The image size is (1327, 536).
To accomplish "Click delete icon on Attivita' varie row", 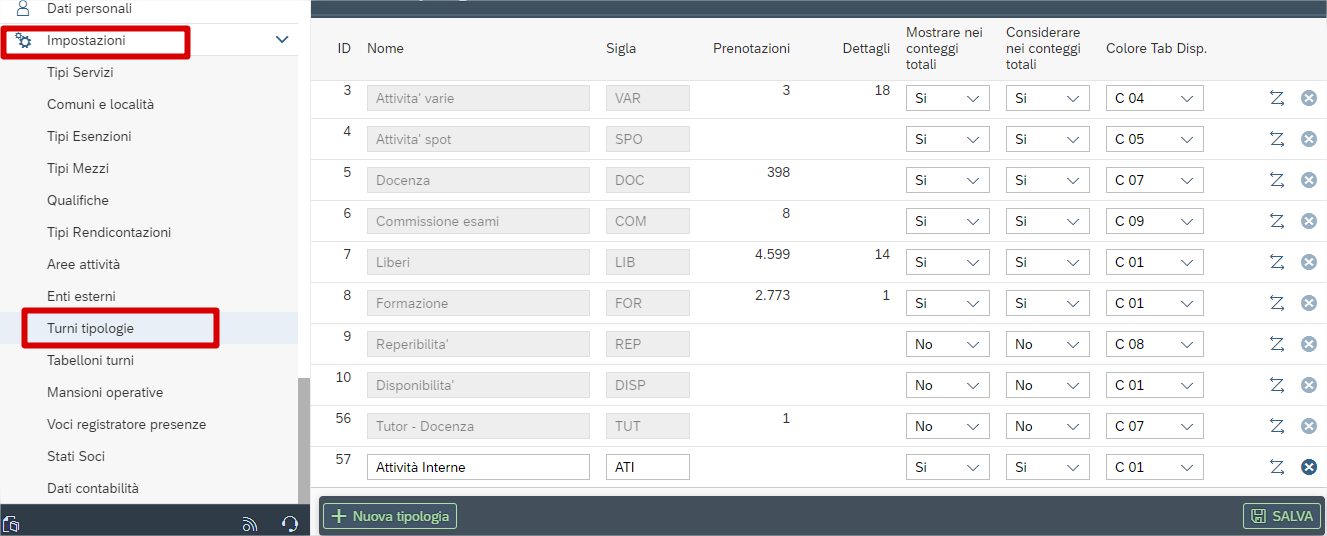I will click(x=1308, y=98).
